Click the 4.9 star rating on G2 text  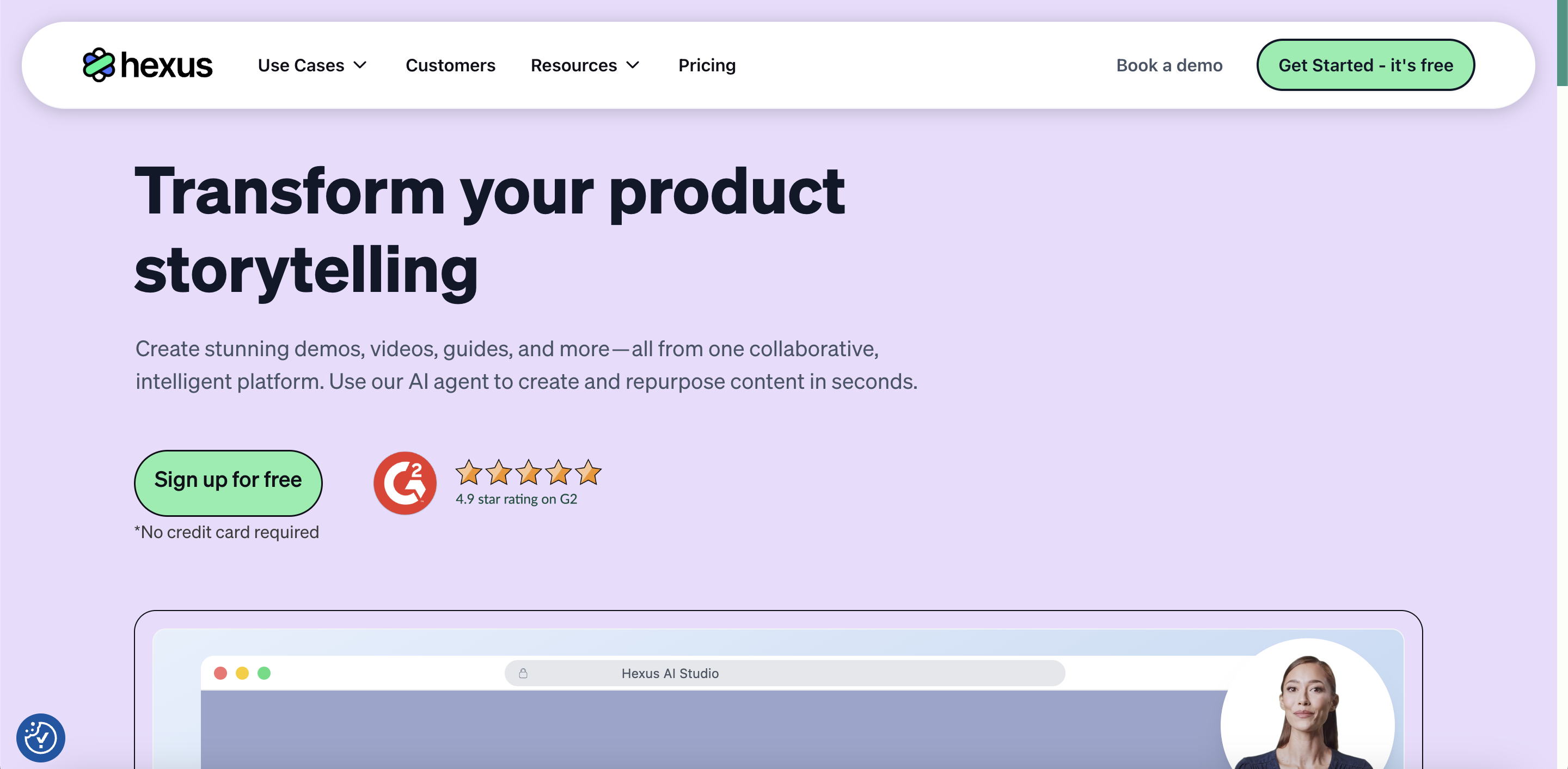pyautogui.click(x=516, y=499)
